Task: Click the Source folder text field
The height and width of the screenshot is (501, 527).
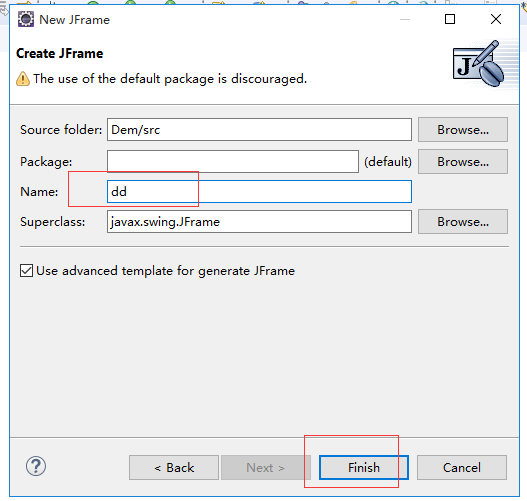Action: click(x=259, y=129)
